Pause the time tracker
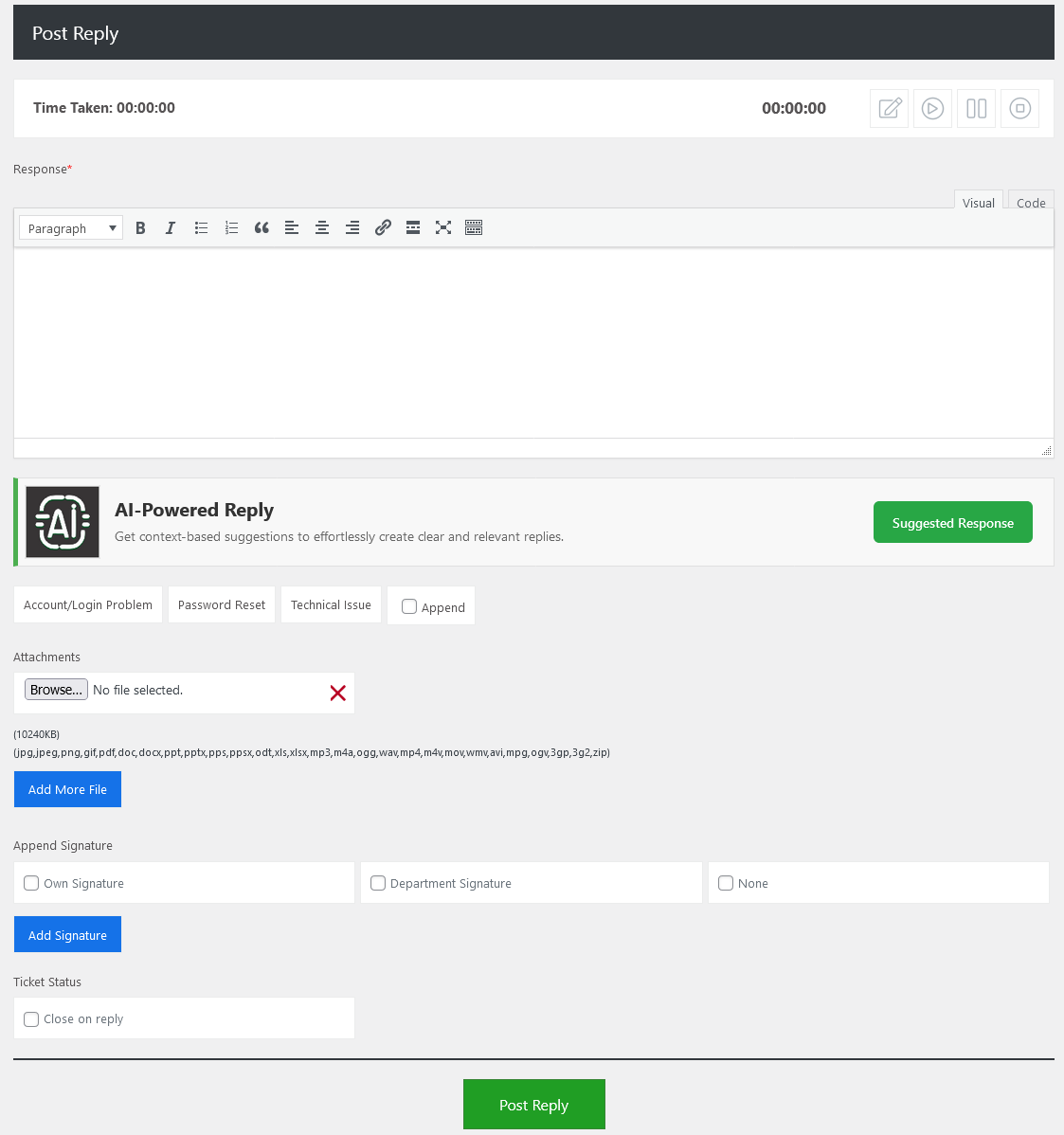The image size is (1064, 1135). [976, 108]
